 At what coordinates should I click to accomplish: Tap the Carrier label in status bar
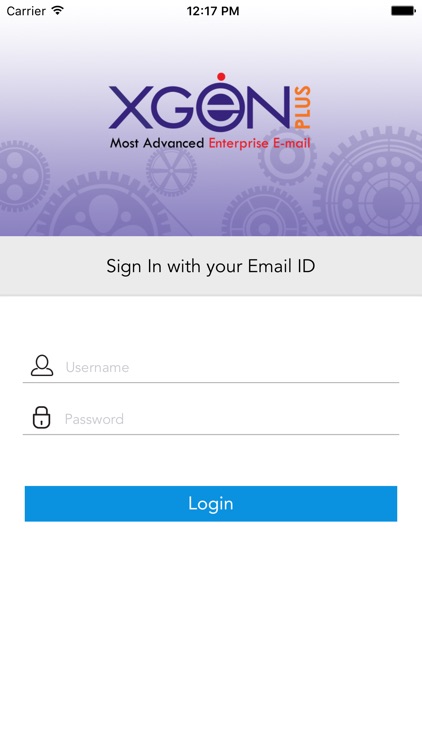26,11
